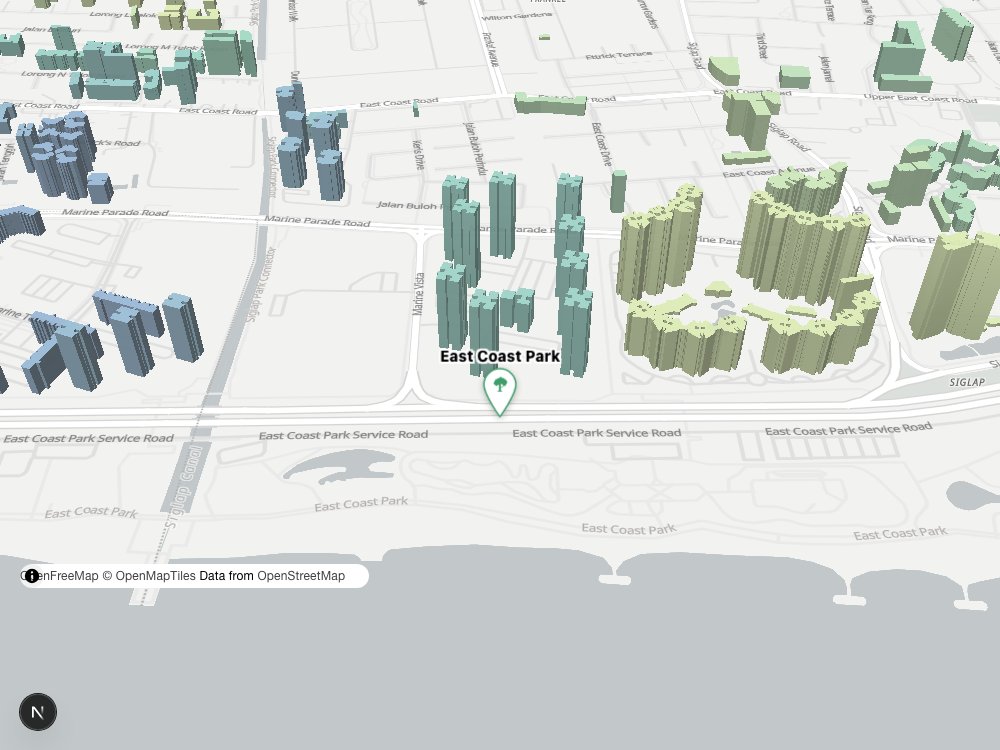Click the bold East Coast Park marker label
Screen dimensions: 1000x750
[500, 357]
